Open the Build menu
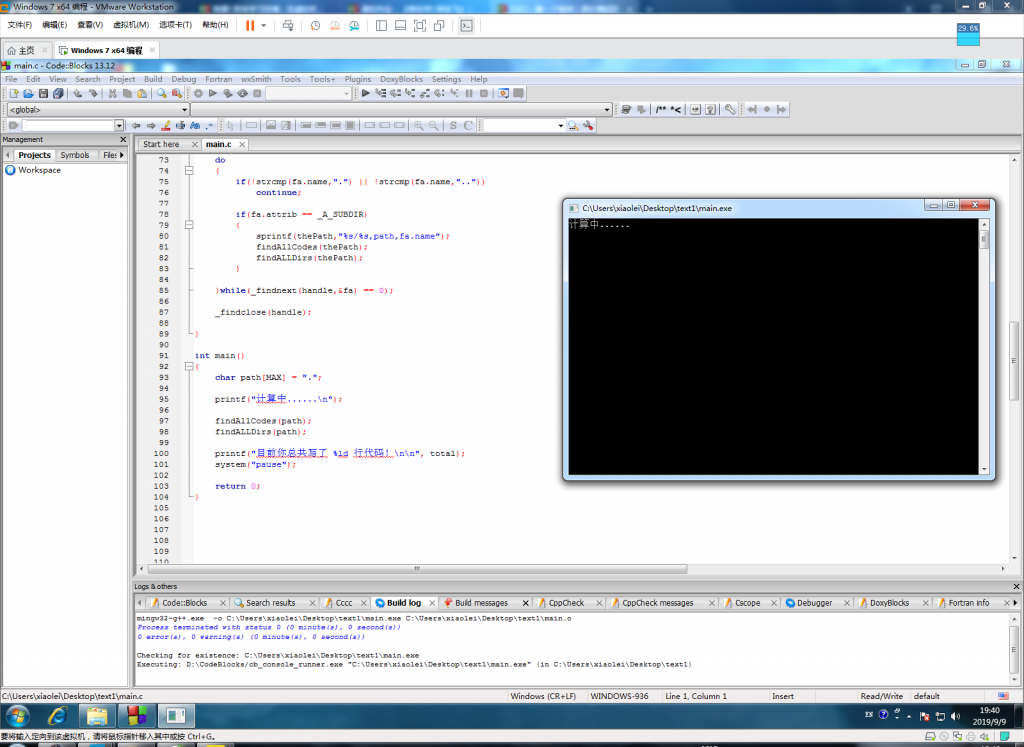The width and height of the screenshot is (1024, 747). pyautogui.click(x=153, y=79)
